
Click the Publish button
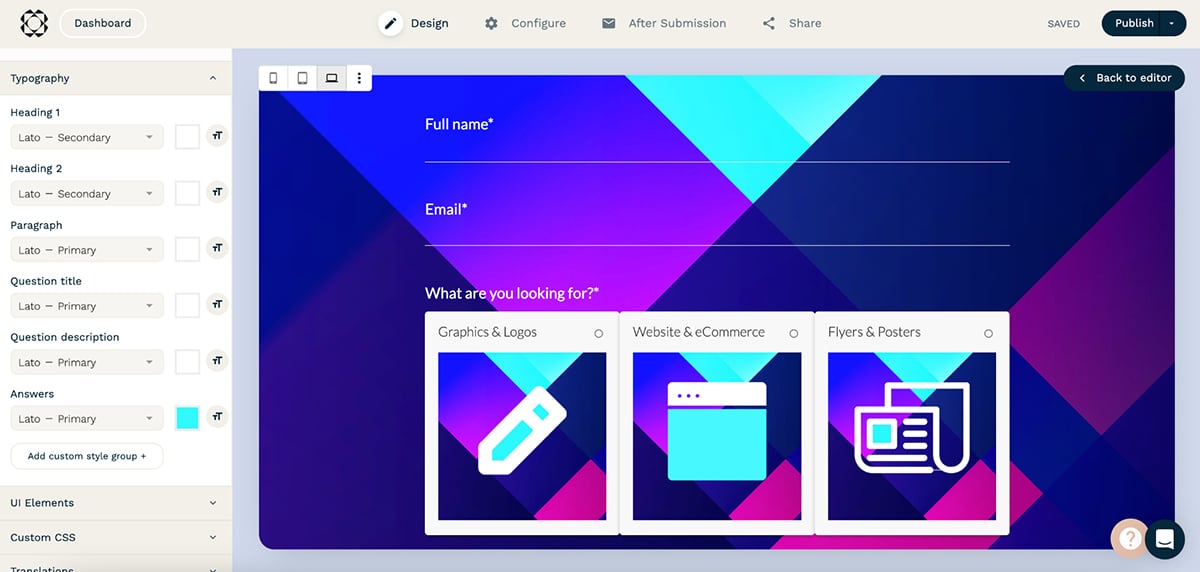click(1133, 23)
